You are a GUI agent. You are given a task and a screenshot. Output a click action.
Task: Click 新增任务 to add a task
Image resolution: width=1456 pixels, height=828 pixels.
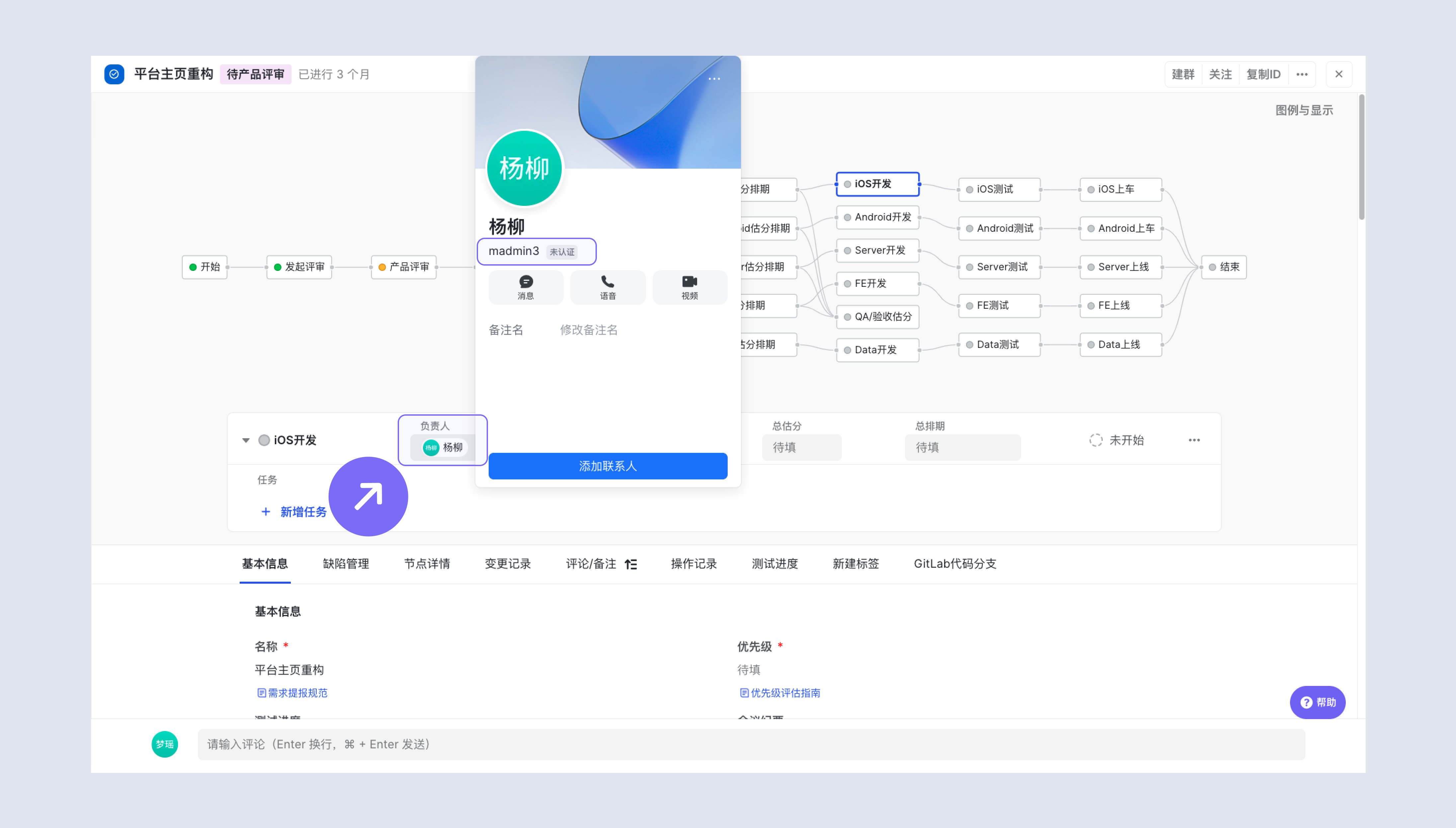coord(304,512)
